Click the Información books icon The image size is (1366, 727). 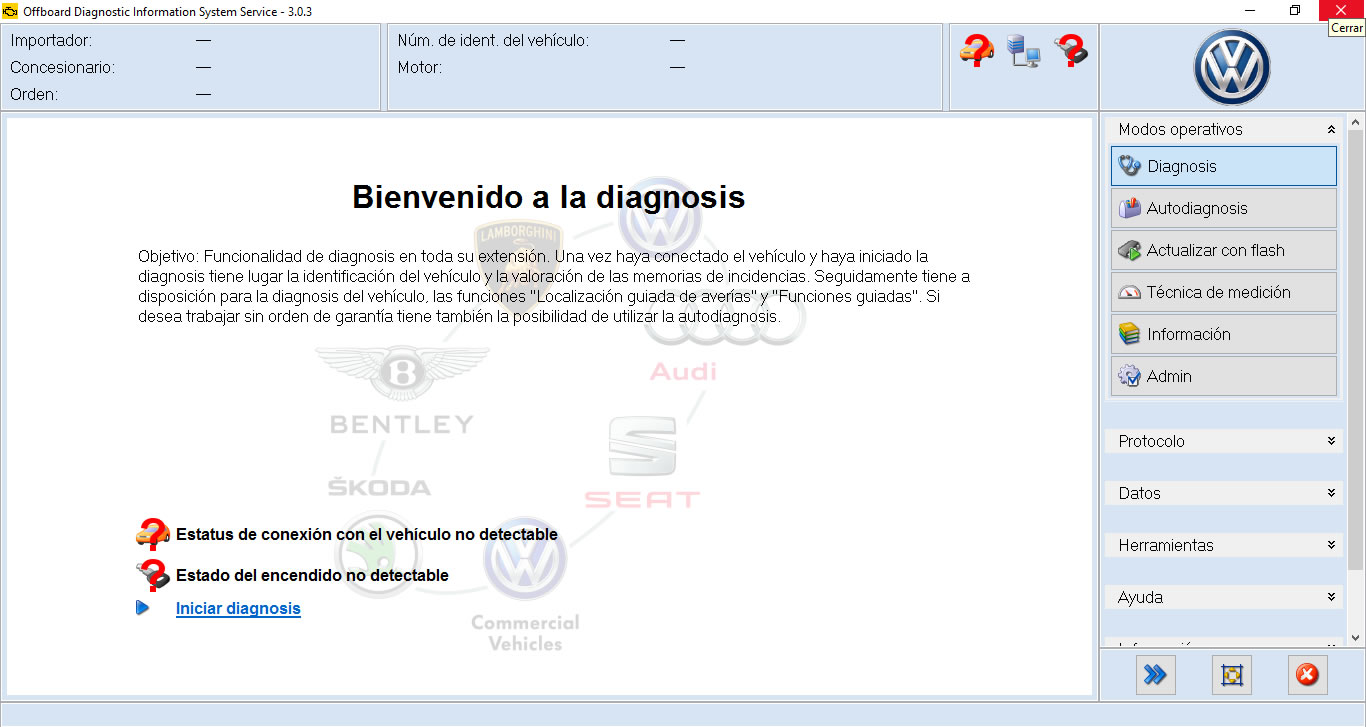[x=1129, y=334]
